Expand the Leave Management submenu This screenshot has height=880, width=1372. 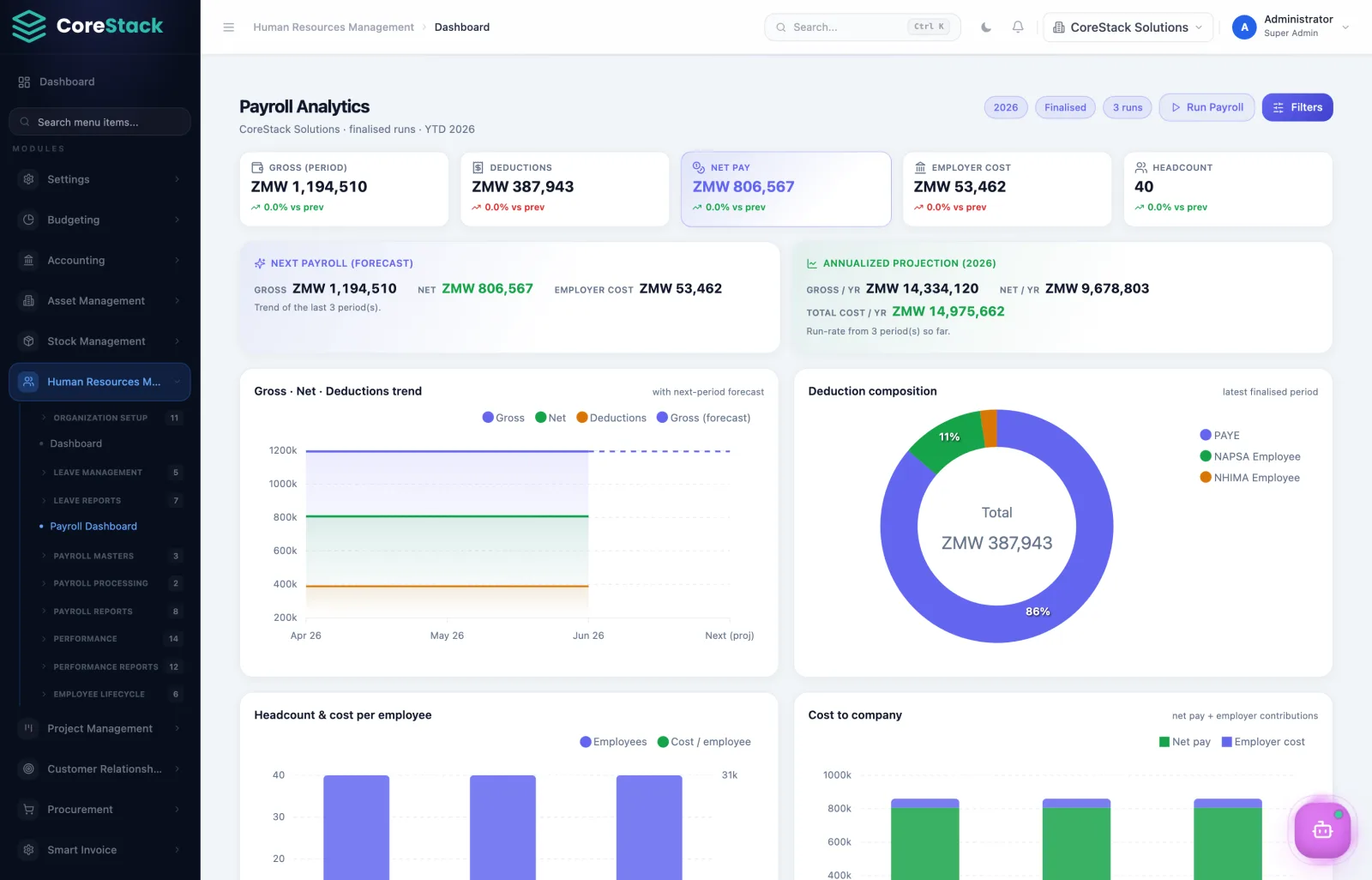[110, 473]
